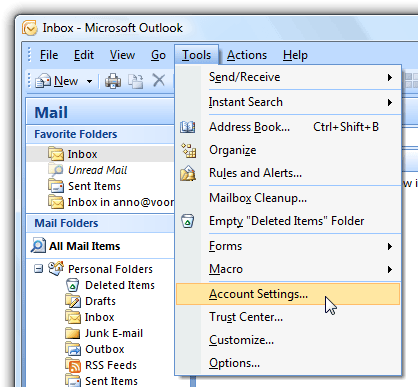Click the Outlook icon in title bar
The height and width of the screenshot is (387, 418).
30,28
